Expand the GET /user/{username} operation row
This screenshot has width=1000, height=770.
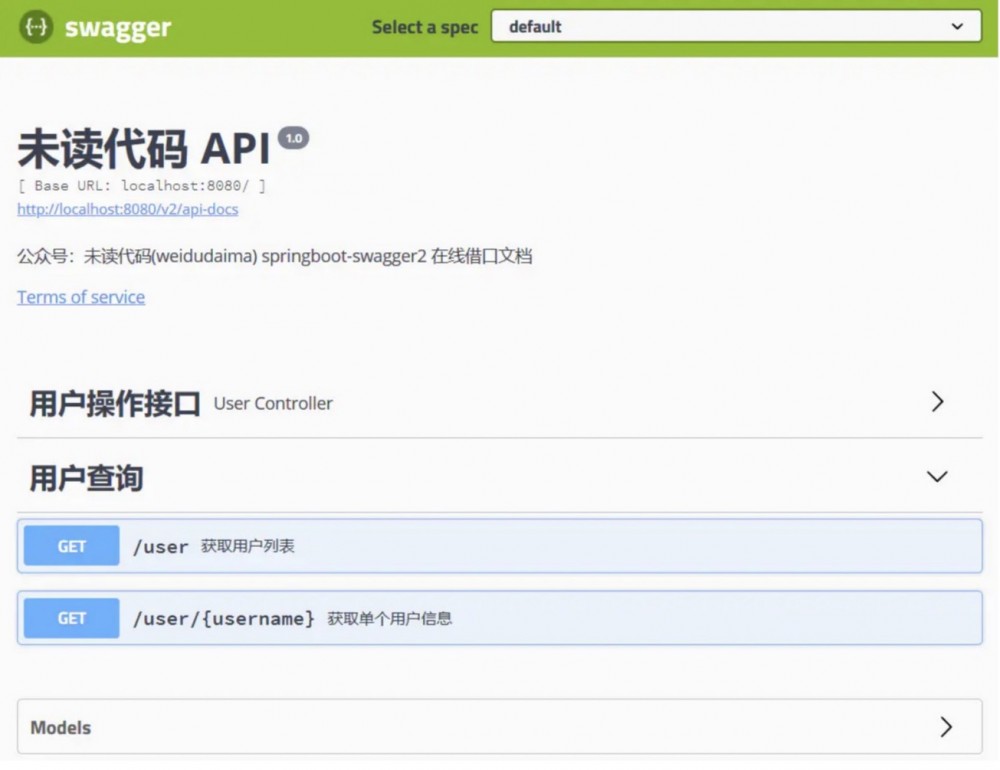click(x=499, y=618)
